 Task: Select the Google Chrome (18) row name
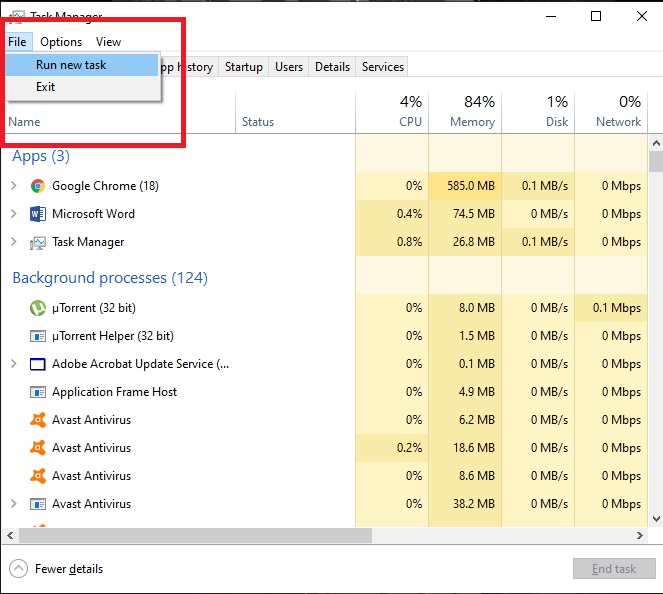[105, 186]
